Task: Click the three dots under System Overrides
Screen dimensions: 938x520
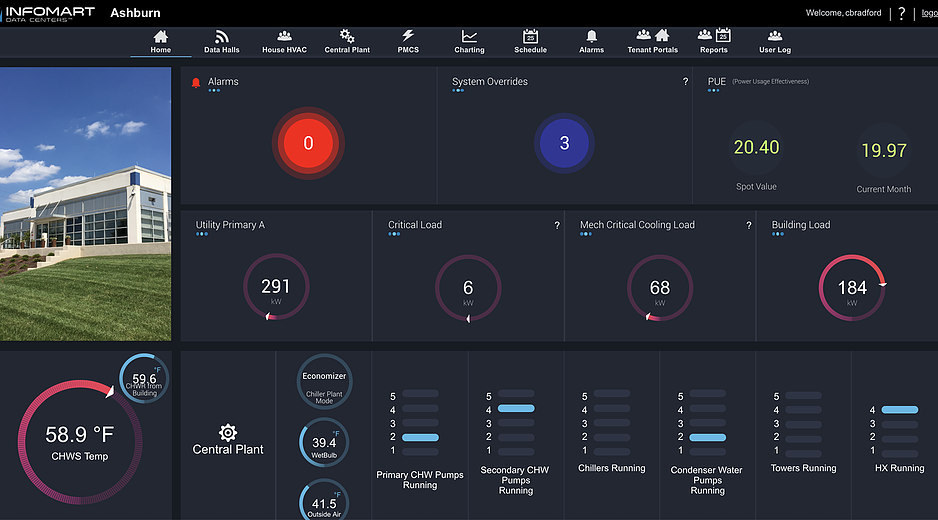Action: click(458, 90)
